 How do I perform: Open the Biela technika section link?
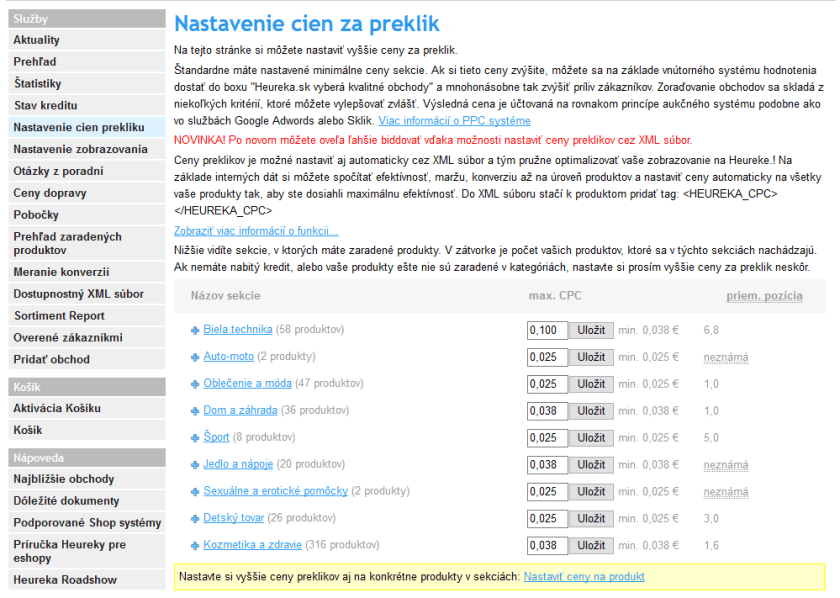tap(237, 330)
